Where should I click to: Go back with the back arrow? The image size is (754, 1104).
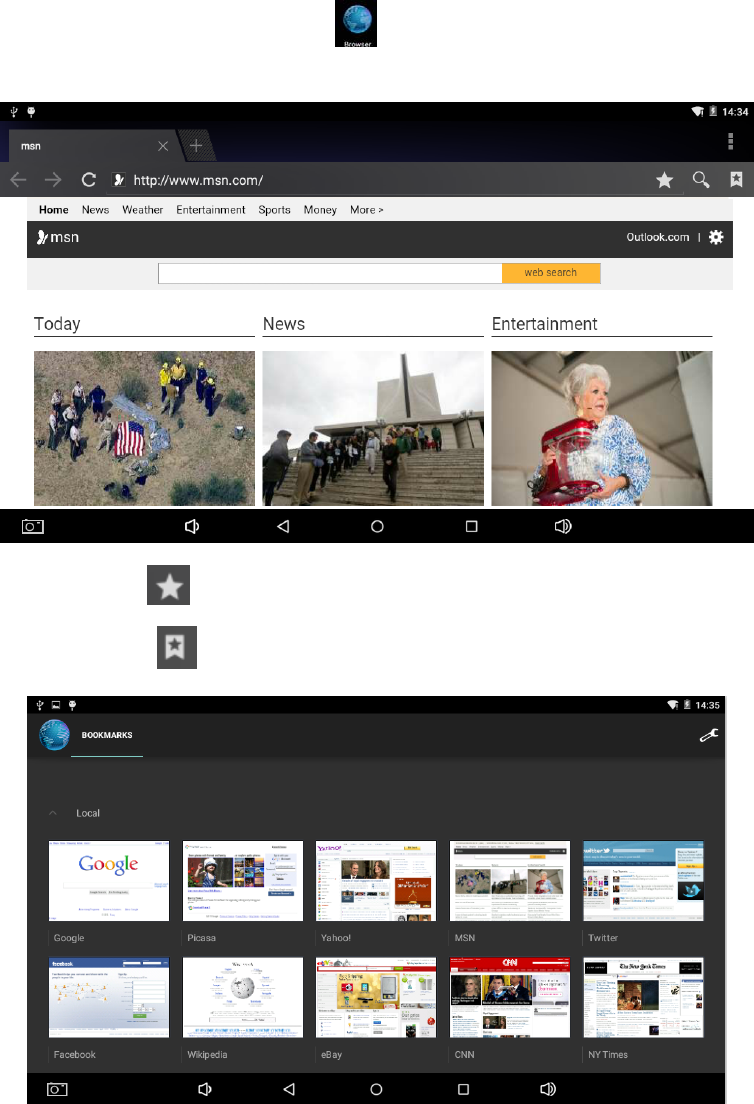[18, 180]
